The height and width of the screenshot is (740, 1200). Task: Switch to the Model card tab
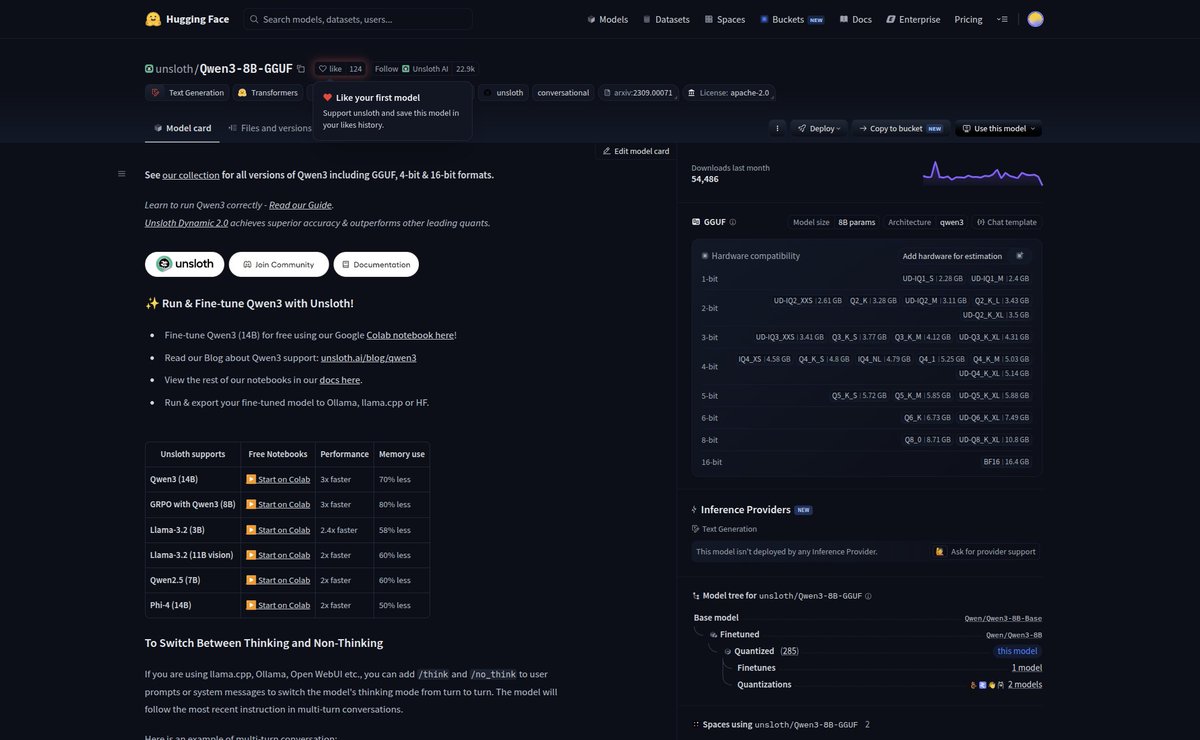click(183, 128)
